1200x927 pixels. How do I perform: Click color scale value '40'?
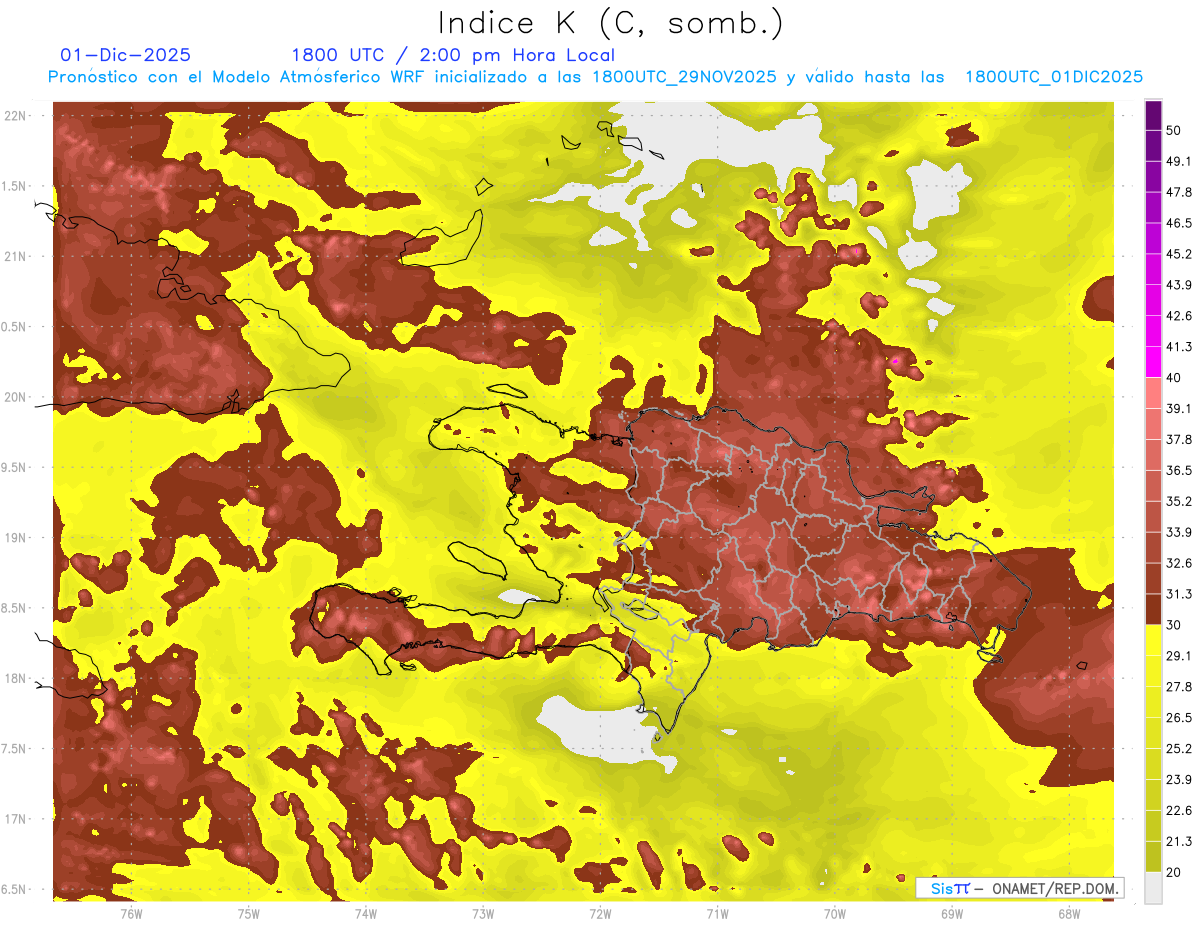point(1175,378)
